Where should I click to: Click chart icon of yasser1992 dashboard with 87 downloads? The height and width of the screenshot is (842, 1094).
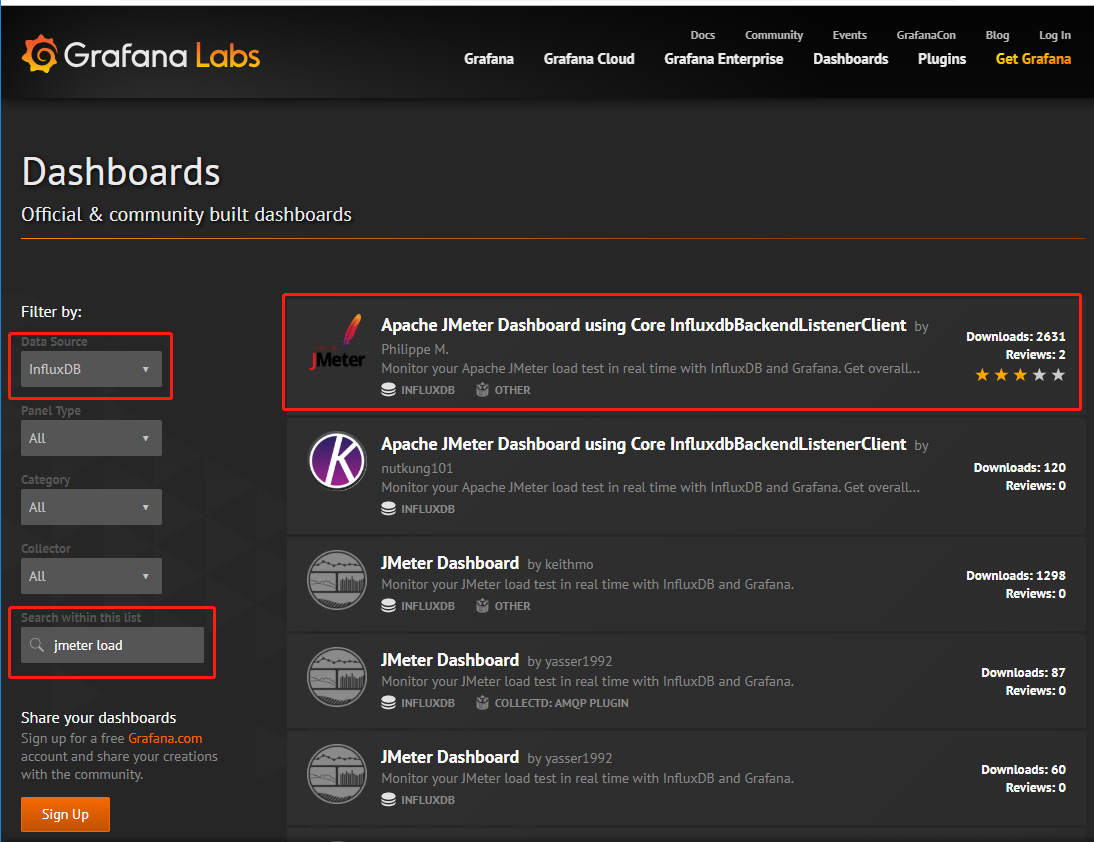(x=338, y=677)
